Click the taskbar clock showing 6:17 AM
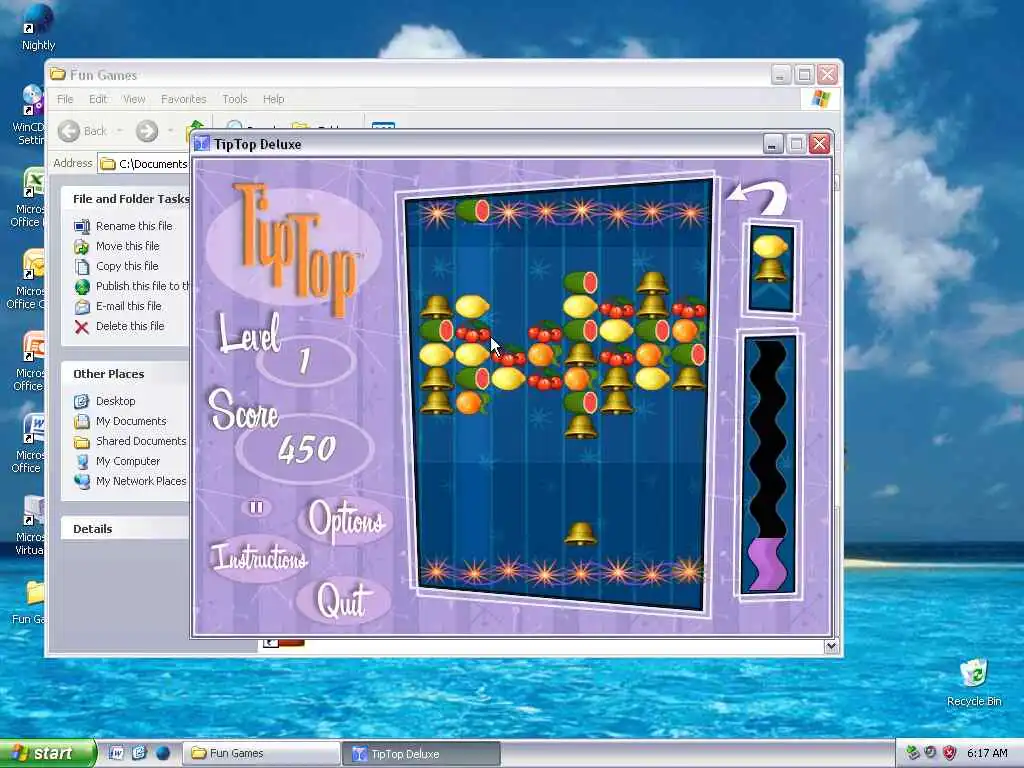 pyautogui.click(x=987, y=754)
